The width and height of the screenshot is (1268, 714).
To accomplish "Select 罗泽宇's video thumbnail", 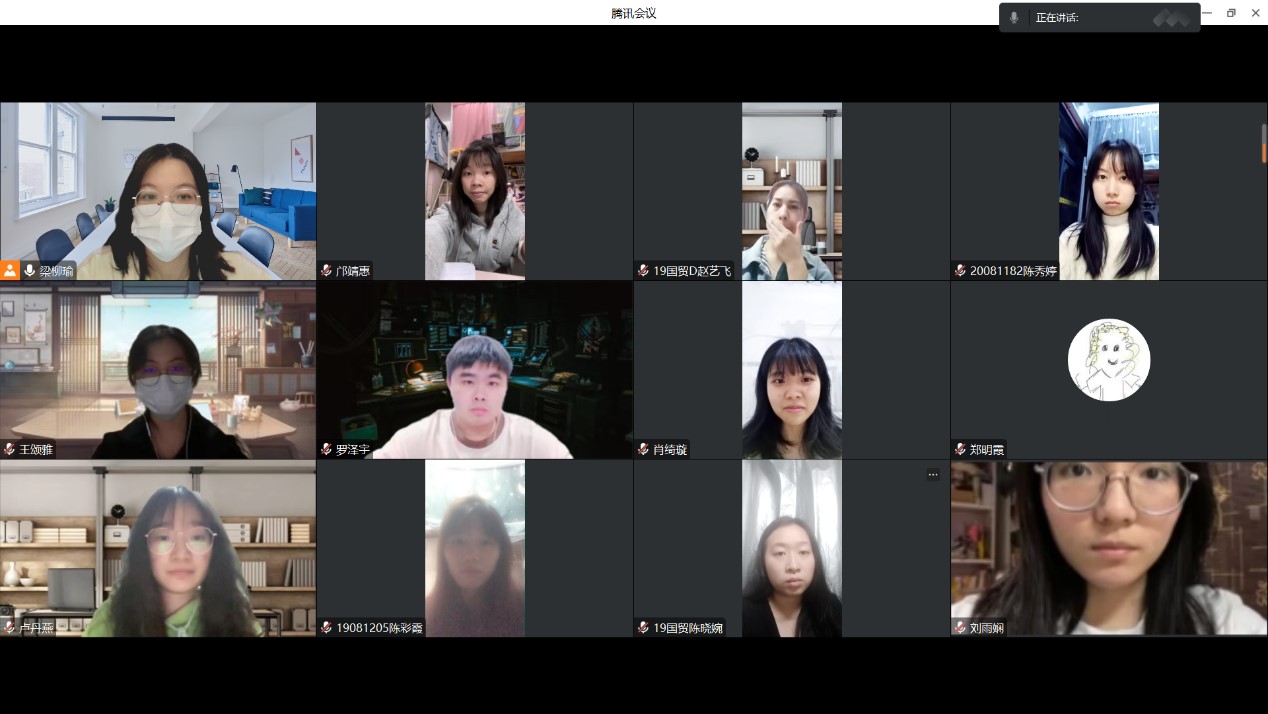I will (x=475, y=369).
